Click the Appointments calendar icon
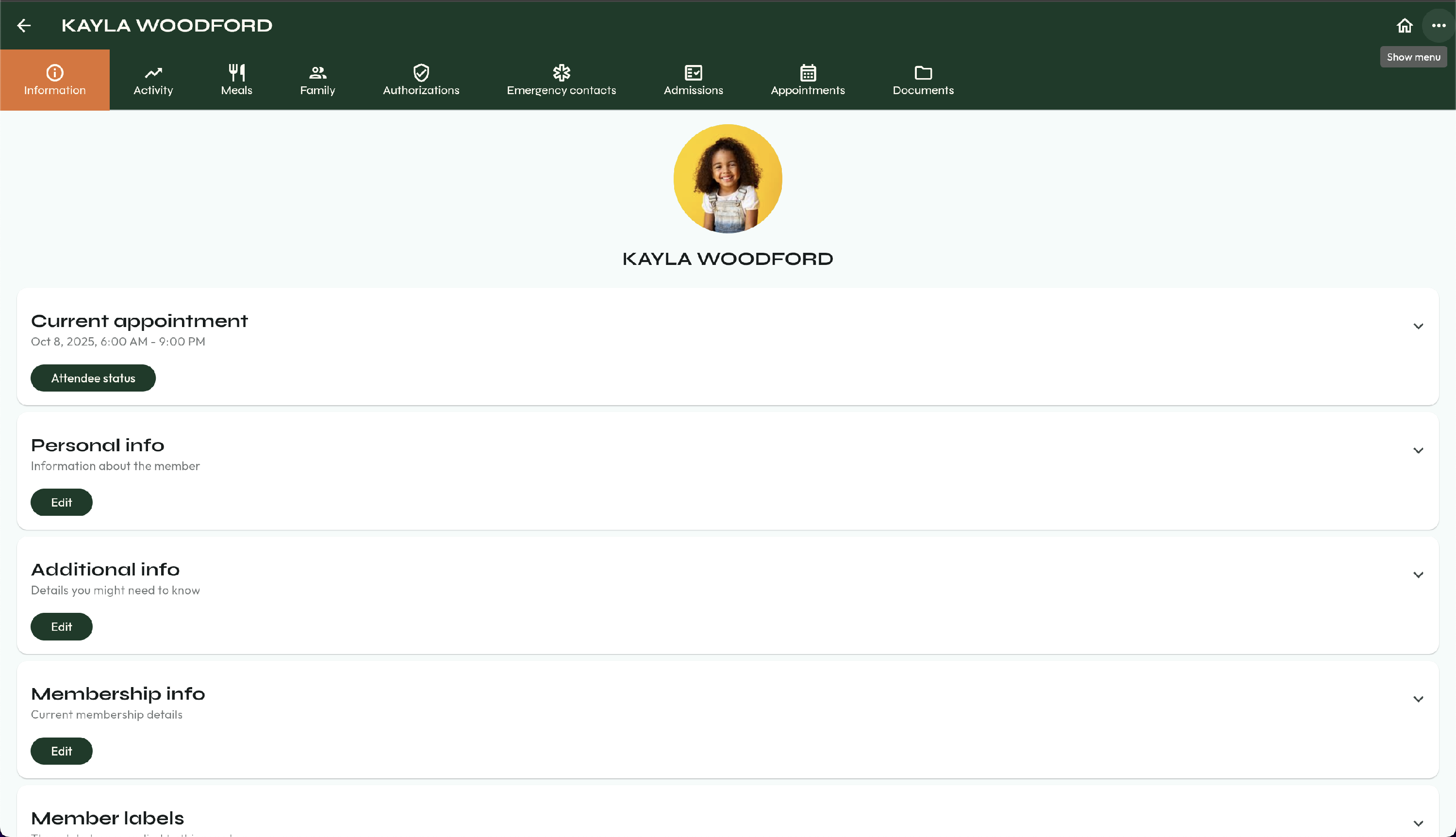The image size is (1456, 837). 808,72
